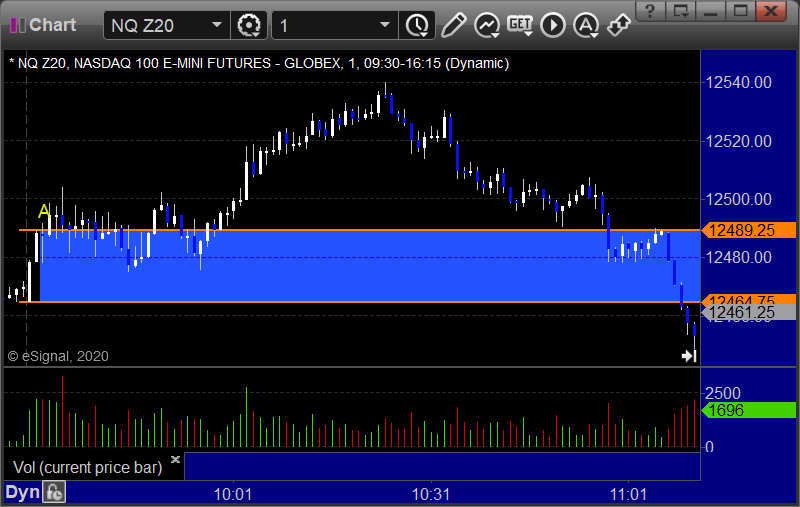Expand the interval 1 dropdown arrow
The width and height of the screenshot is (800, 507).
pyautogui.click(x=385, y=25)
